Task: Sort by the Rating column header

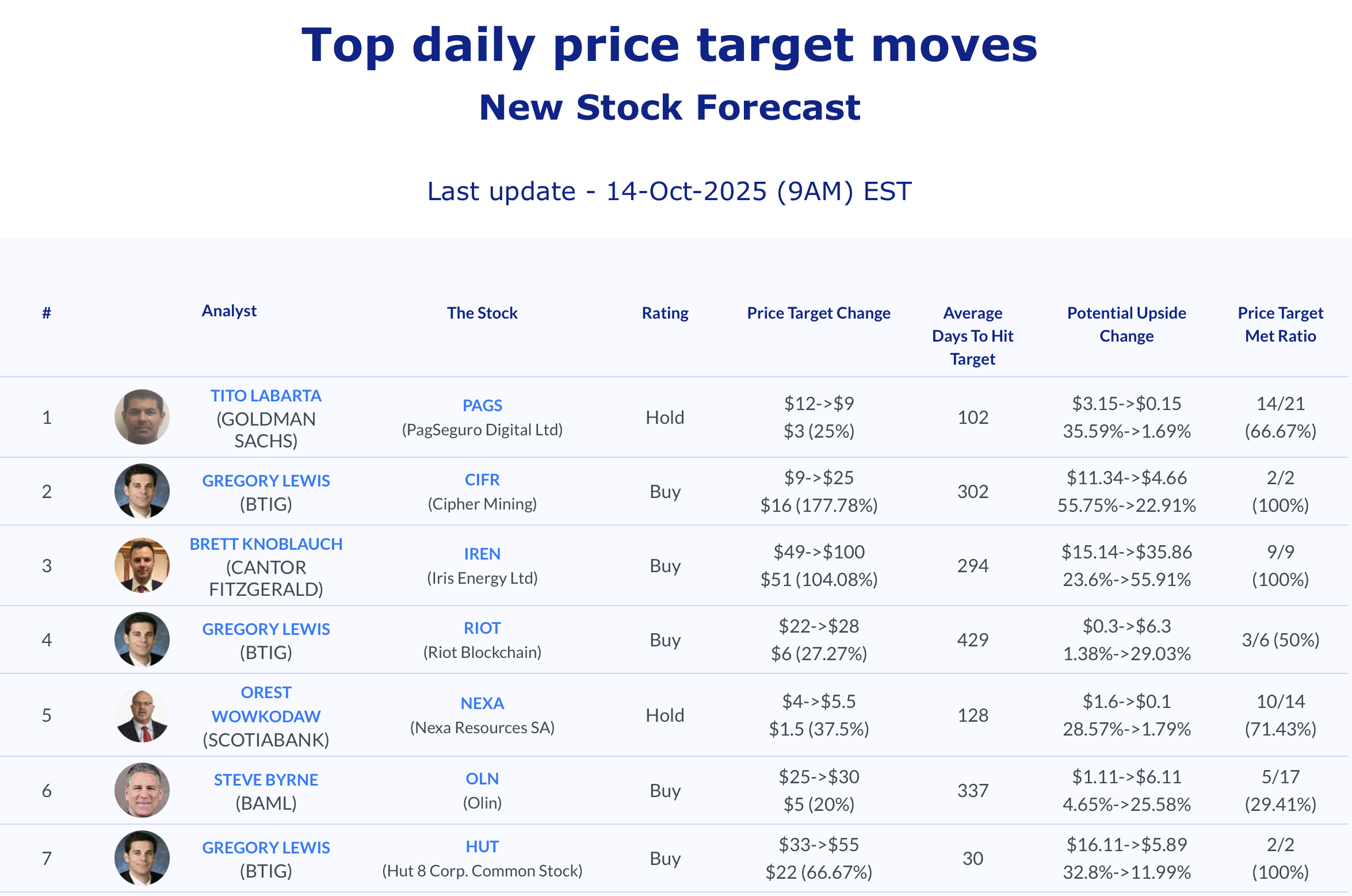Action: pos(665,313)
